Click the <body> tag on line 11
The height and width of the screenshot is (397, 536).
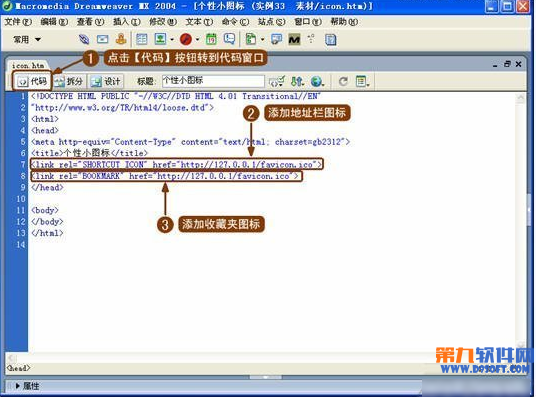[x=45, y=210]
